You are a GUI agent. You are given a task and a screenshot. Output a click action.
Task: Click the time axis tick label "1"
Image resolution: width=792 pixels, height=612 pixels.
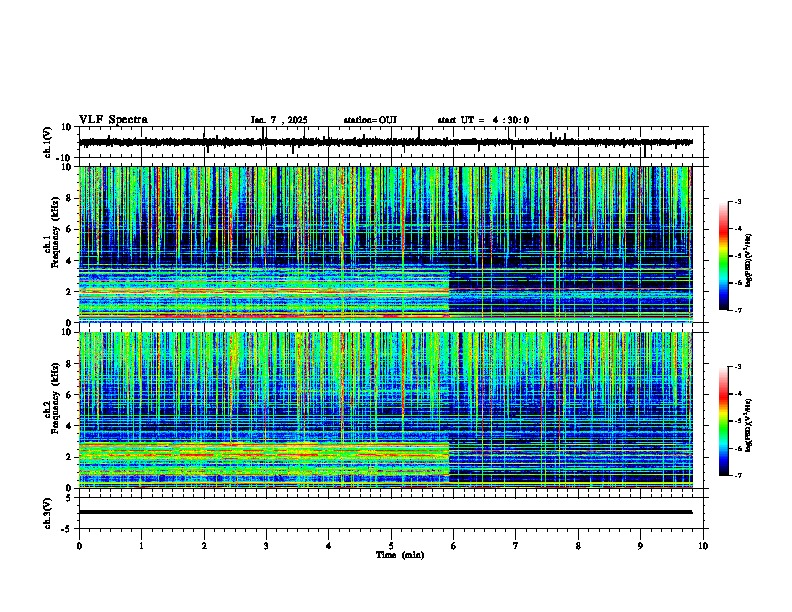point(142,546)
